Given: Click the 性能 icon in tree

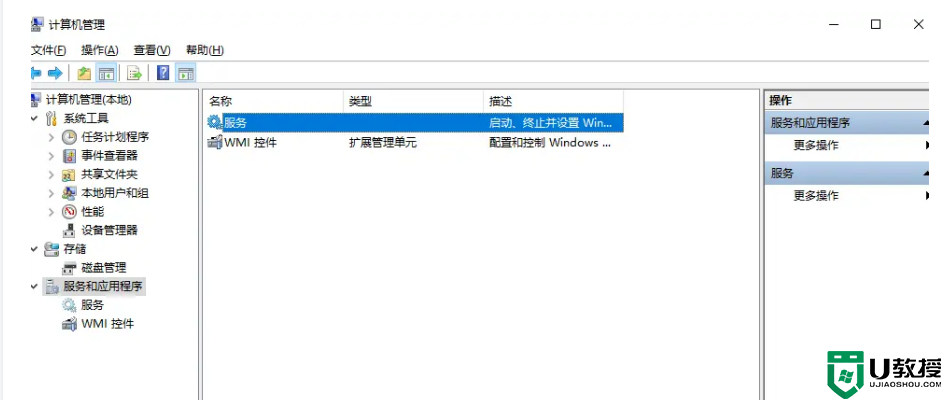Looking at the screenshot, I should tap(70, 211).
